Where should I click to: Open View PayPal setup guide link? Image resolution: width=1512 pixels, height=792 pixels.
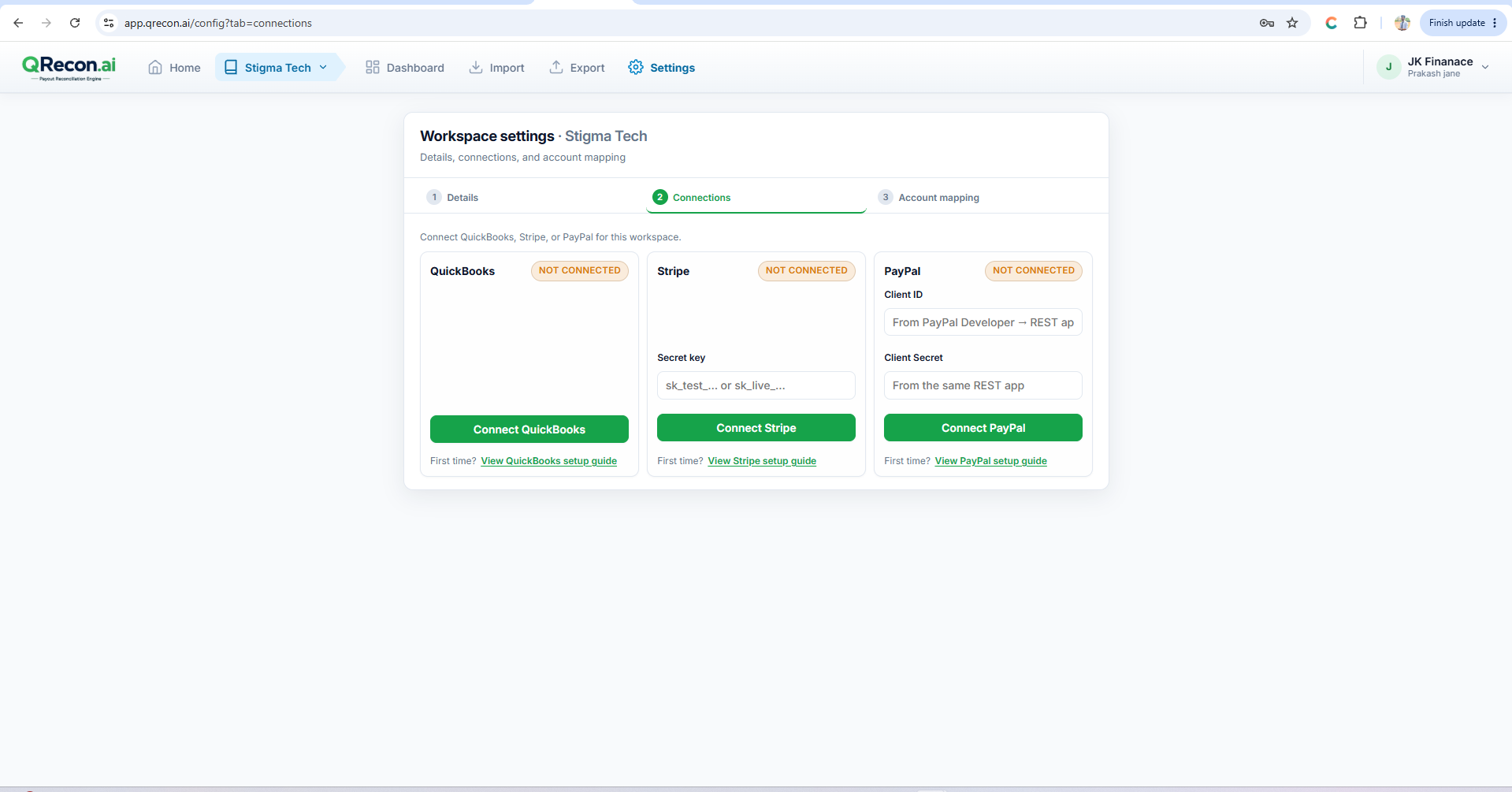pyautogui.click(x=990, y=461)
